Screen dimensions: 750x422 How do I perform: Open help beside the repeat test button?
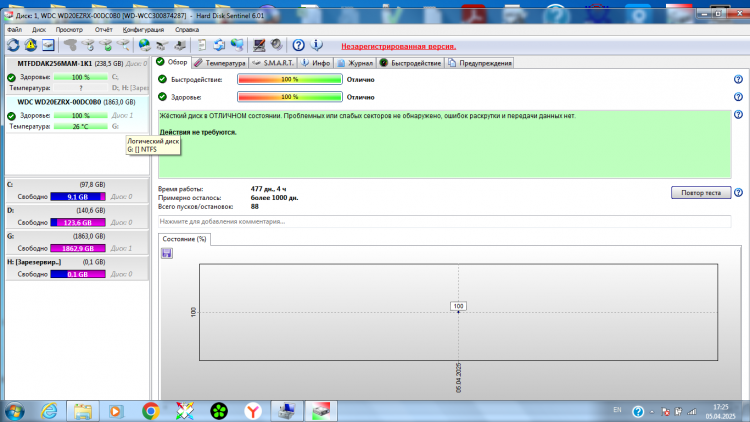738,192
